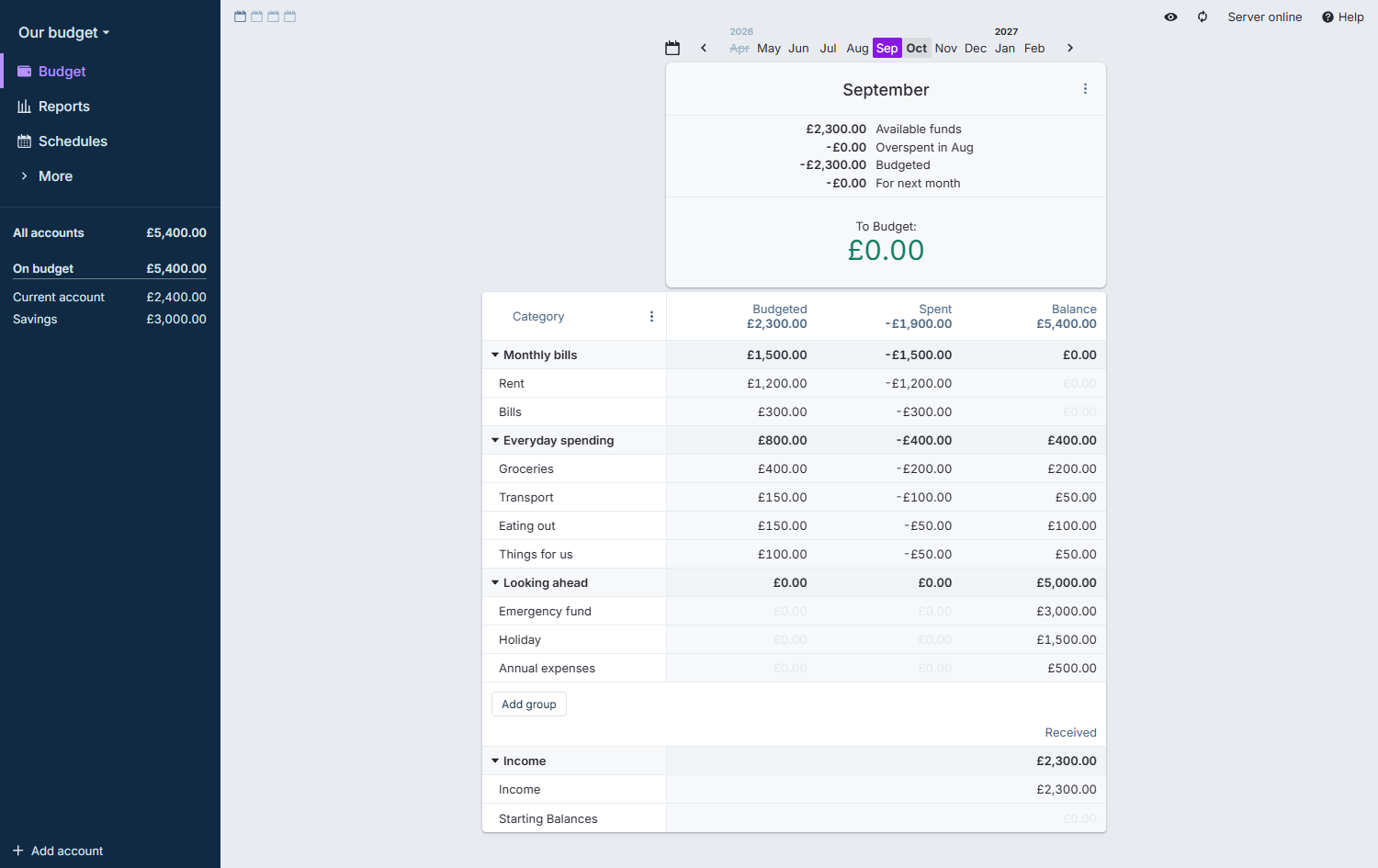Click the Eating out balance £100.00

click(1072, 525)
